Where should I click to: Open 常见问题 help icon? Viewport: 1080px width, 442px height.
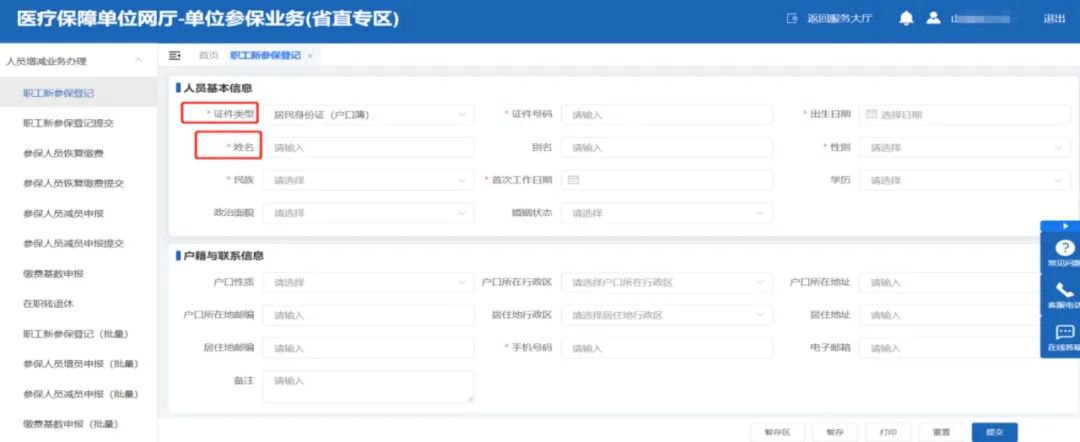pyautogui.click(x=1064, y=248)
